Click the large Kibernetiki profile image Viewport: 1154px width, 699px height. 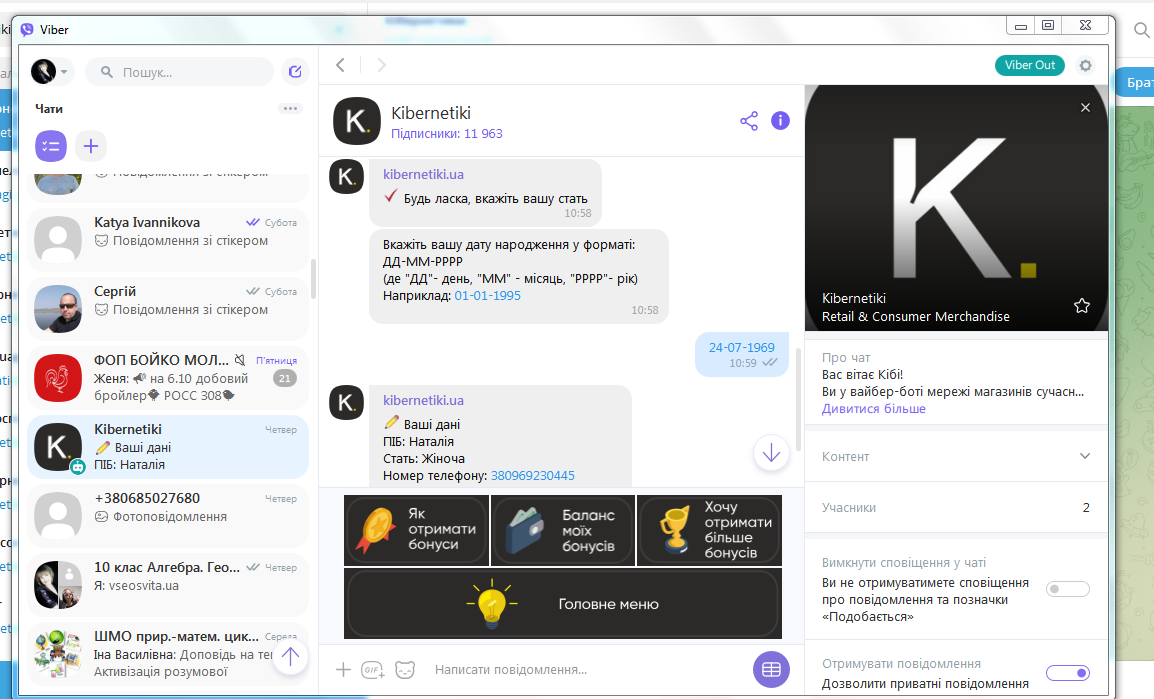pyautogui.click(x=956, y=208)
